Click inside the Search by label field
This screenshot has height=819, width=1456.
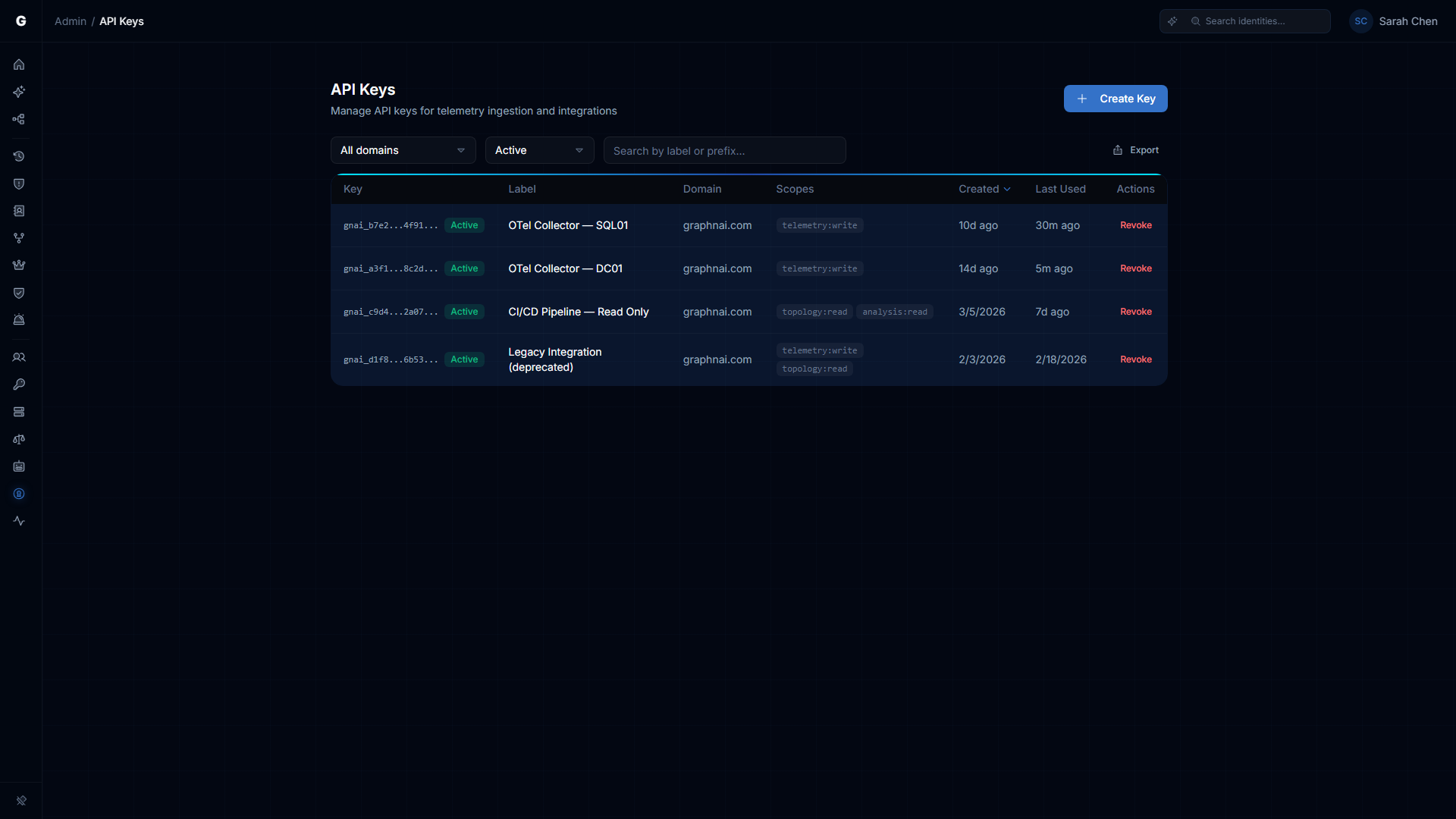coord(723,150)
